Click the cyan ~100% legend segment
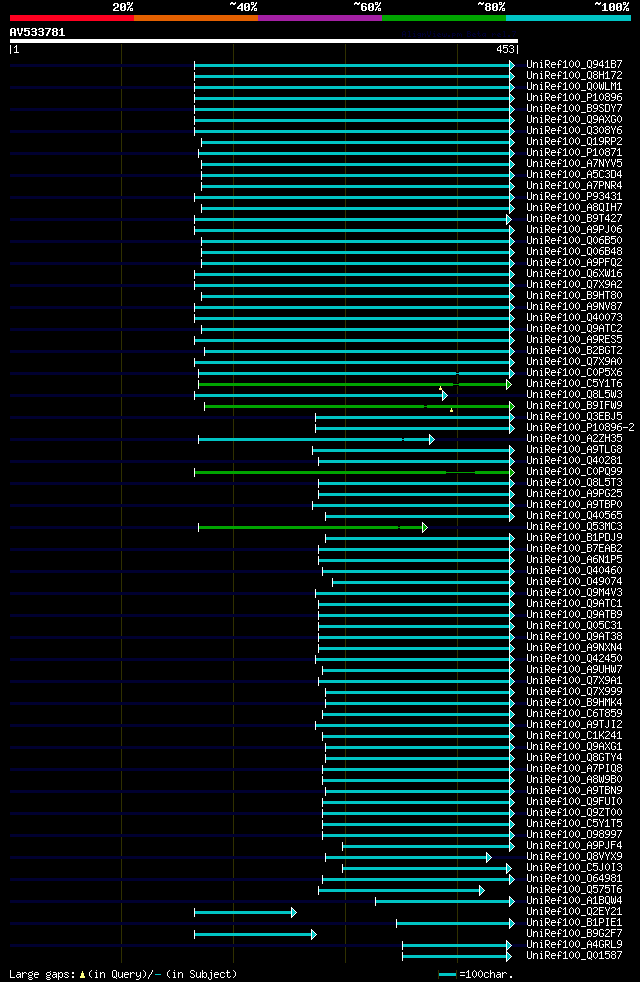 point(569,18)
